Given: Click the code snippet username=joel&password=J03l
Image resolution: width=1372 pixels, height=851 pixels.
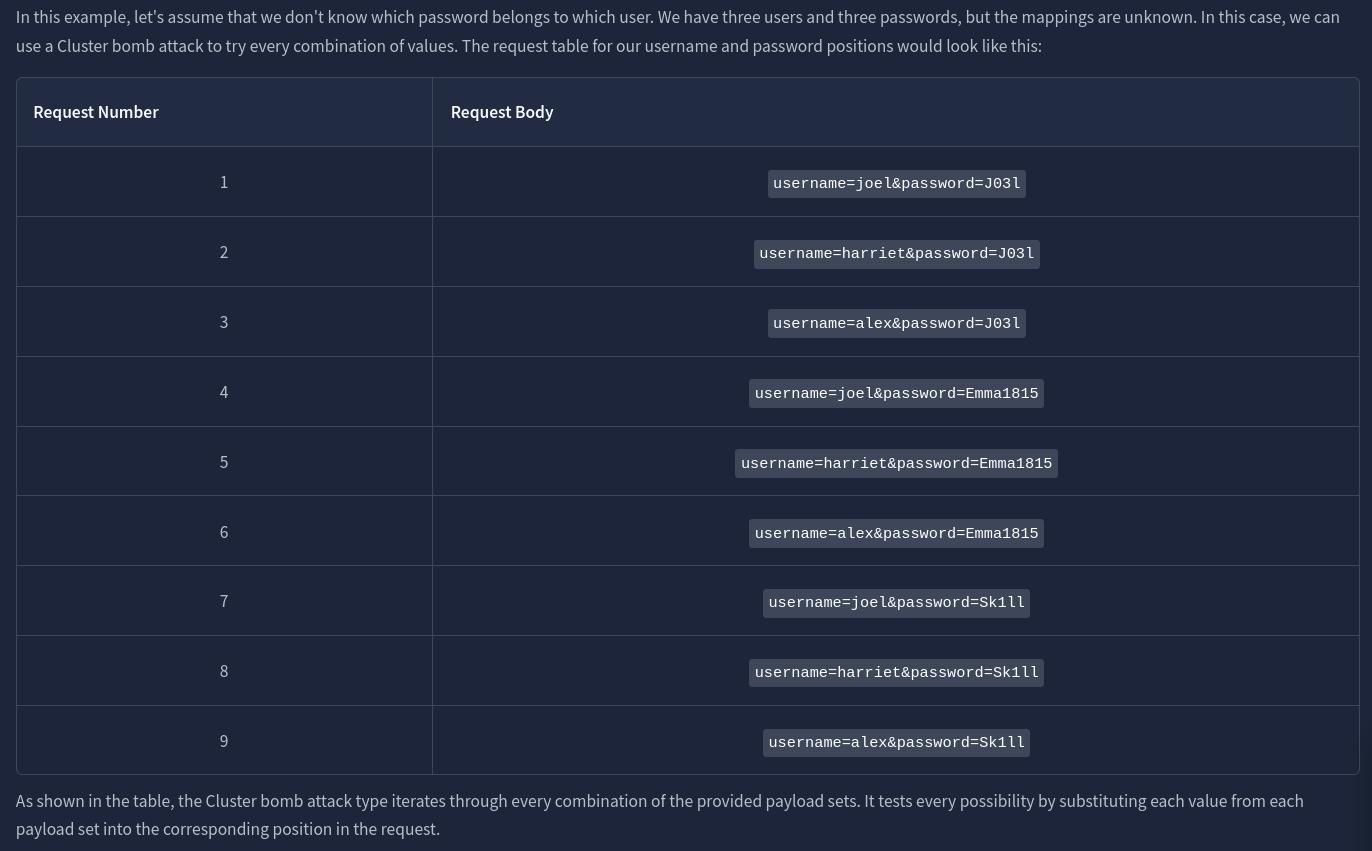Looking at the screenshot, I should pyautogui.click(x=896, y=184).
